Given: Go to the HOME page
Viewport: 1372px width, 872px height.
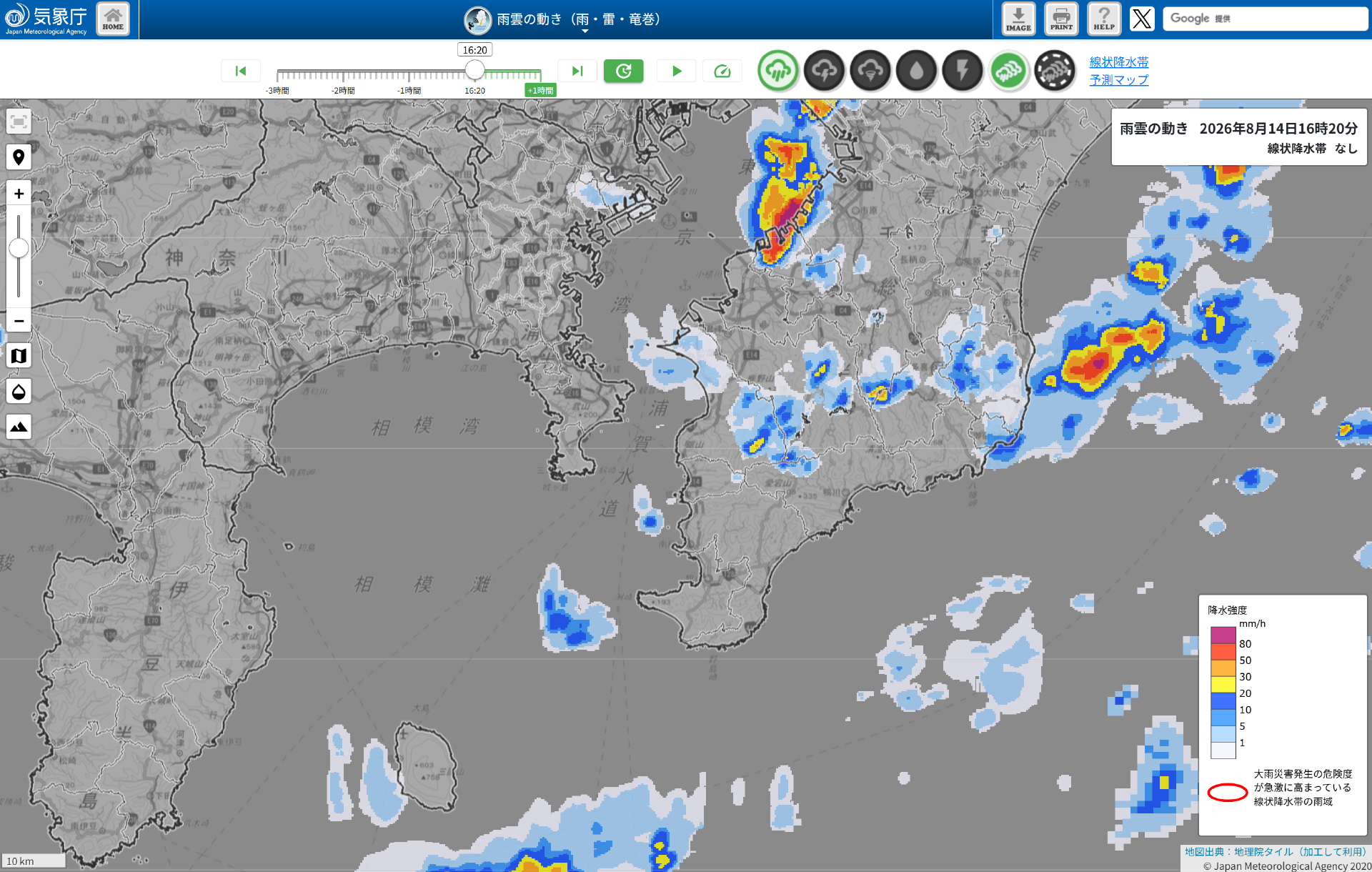Looking at the screenshot, I should click(113, 19).
